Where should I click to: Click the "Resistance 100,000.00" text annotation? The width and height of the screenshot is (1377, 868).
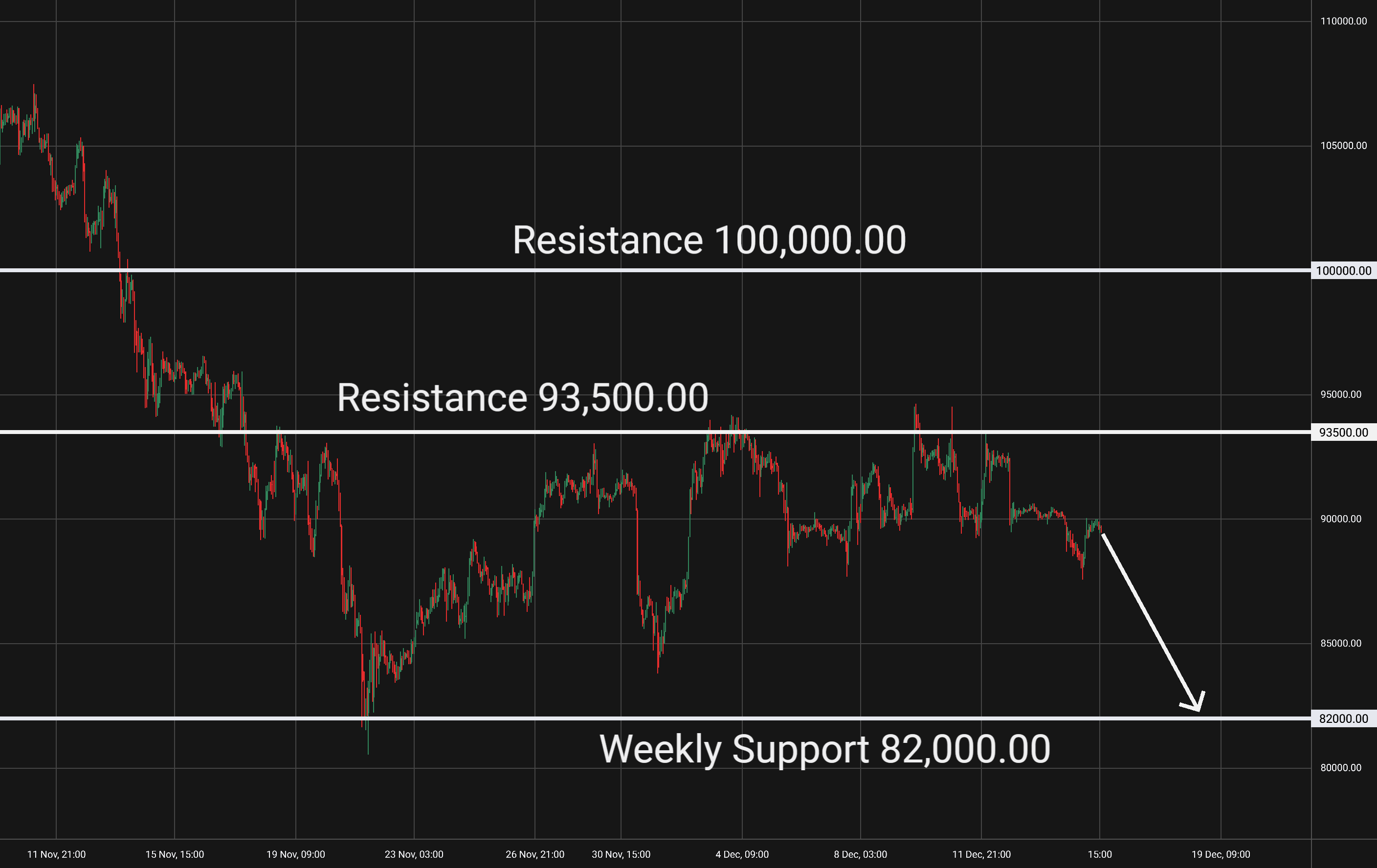point(709,240)
